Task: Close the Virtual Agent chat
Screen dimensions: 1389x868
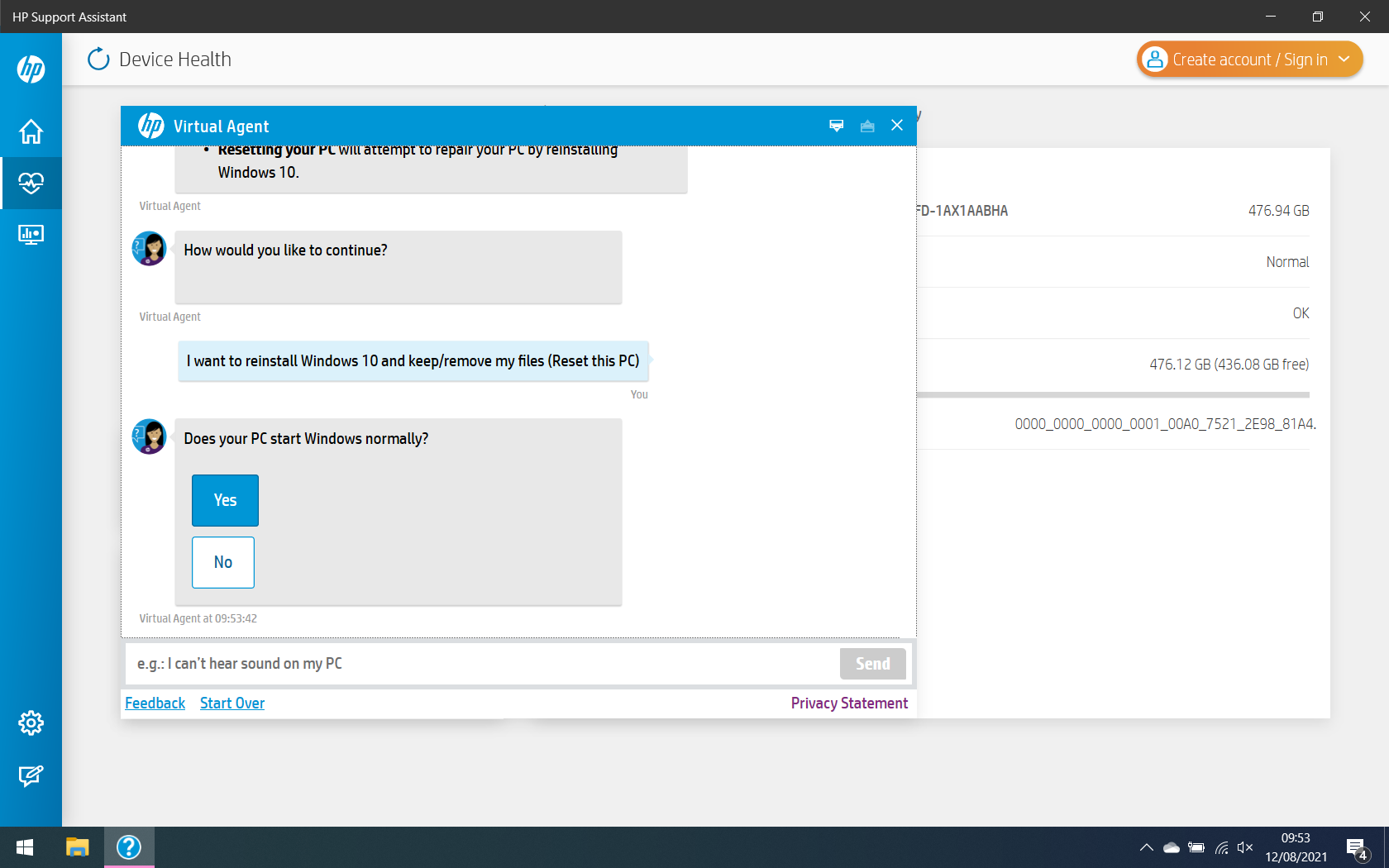Action: click(897, 126)
